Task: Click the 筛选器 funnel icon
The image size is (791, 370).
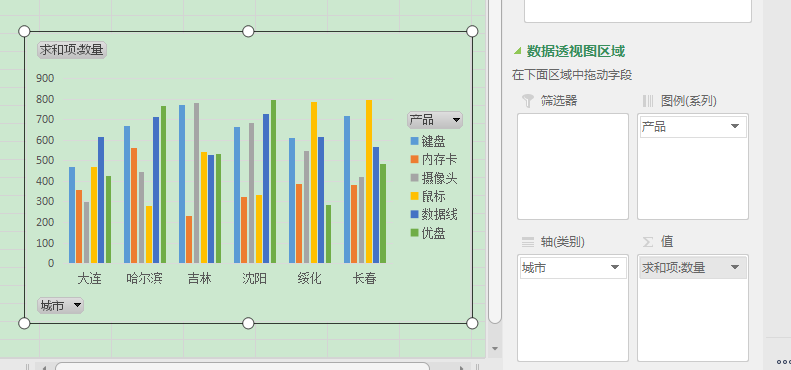Action: coord(527,100)
